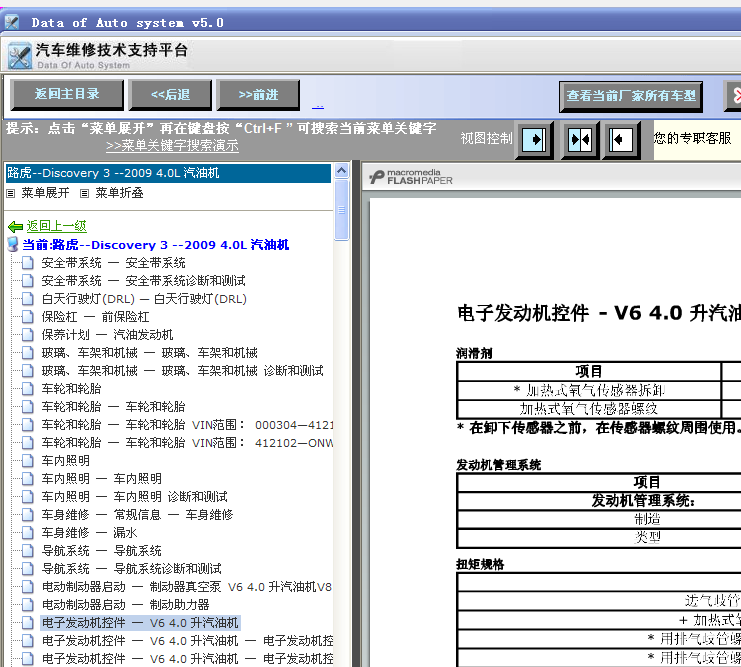This screenshot has height=667, width=741.
Task: Click document icon beside 保养计划 — 汽油发动机
Action: 28,334
